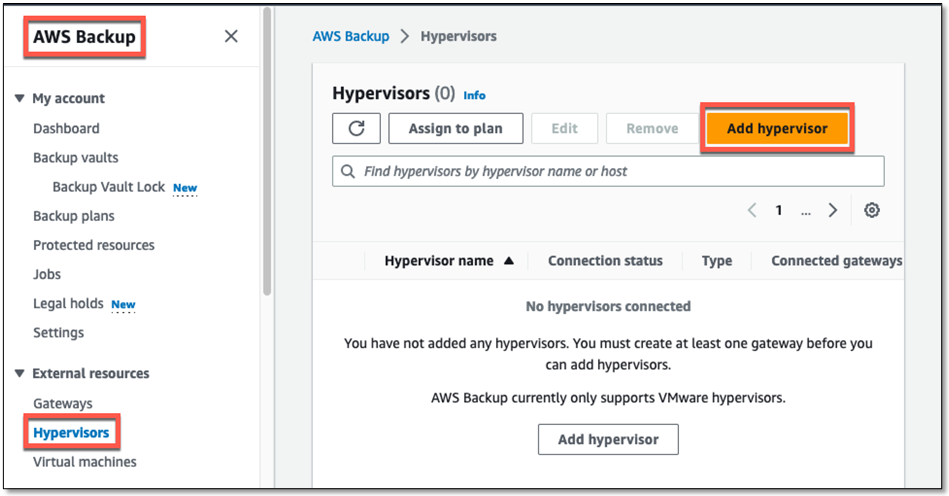
Task: Click the Hypervisor name column header
Action: (439, 261)
